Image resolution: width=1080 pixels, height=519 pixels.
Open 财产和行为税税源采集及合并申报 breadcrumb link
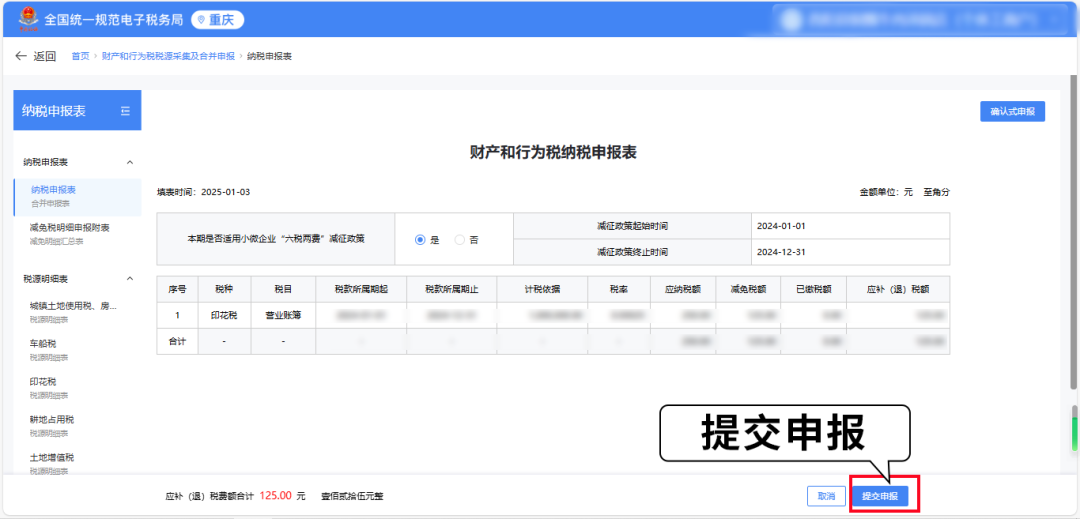[168, 56]
